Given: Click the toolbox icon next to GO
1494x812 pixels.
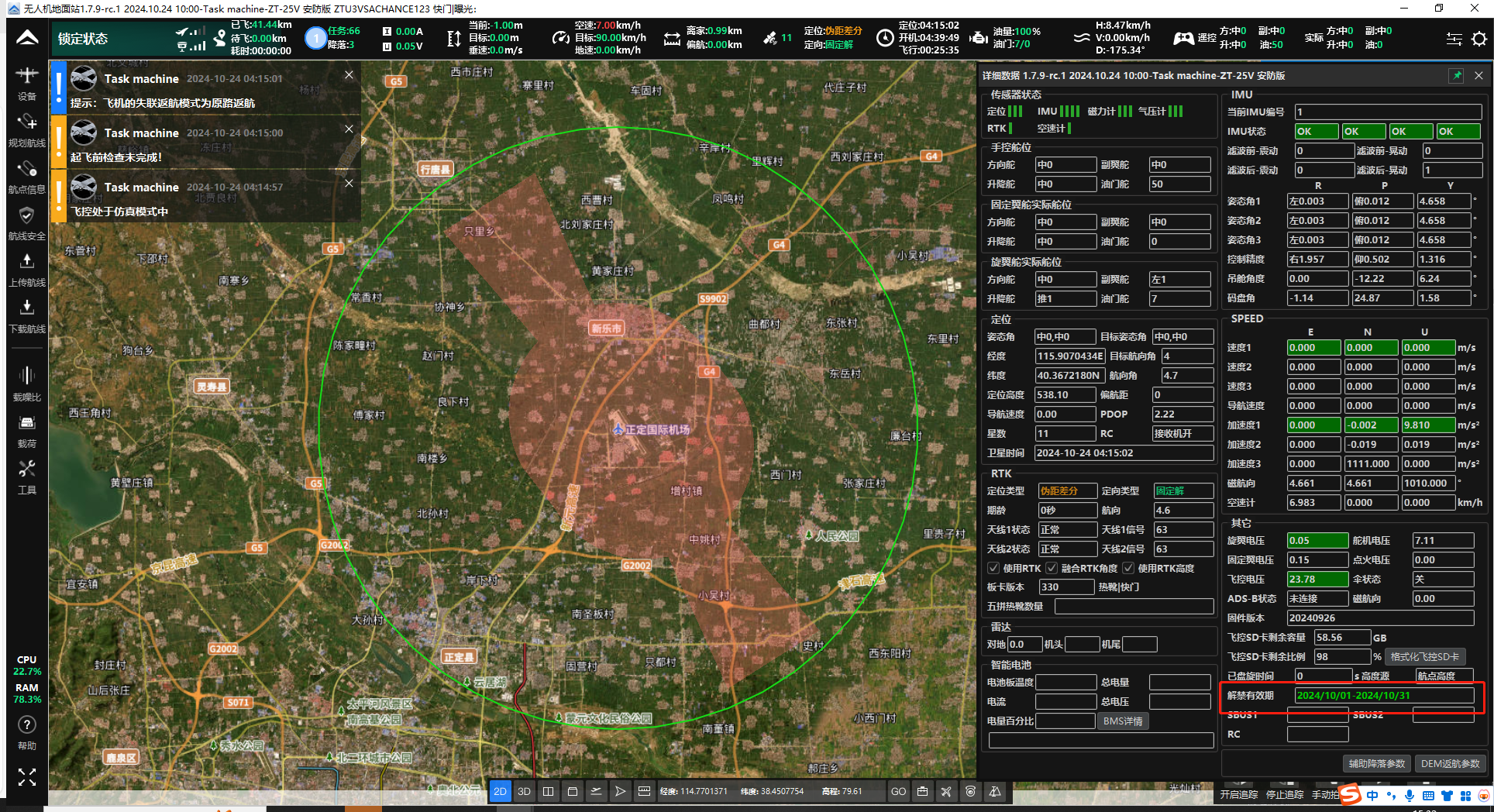Looking at the screenshot, I should tap(922, 791).
